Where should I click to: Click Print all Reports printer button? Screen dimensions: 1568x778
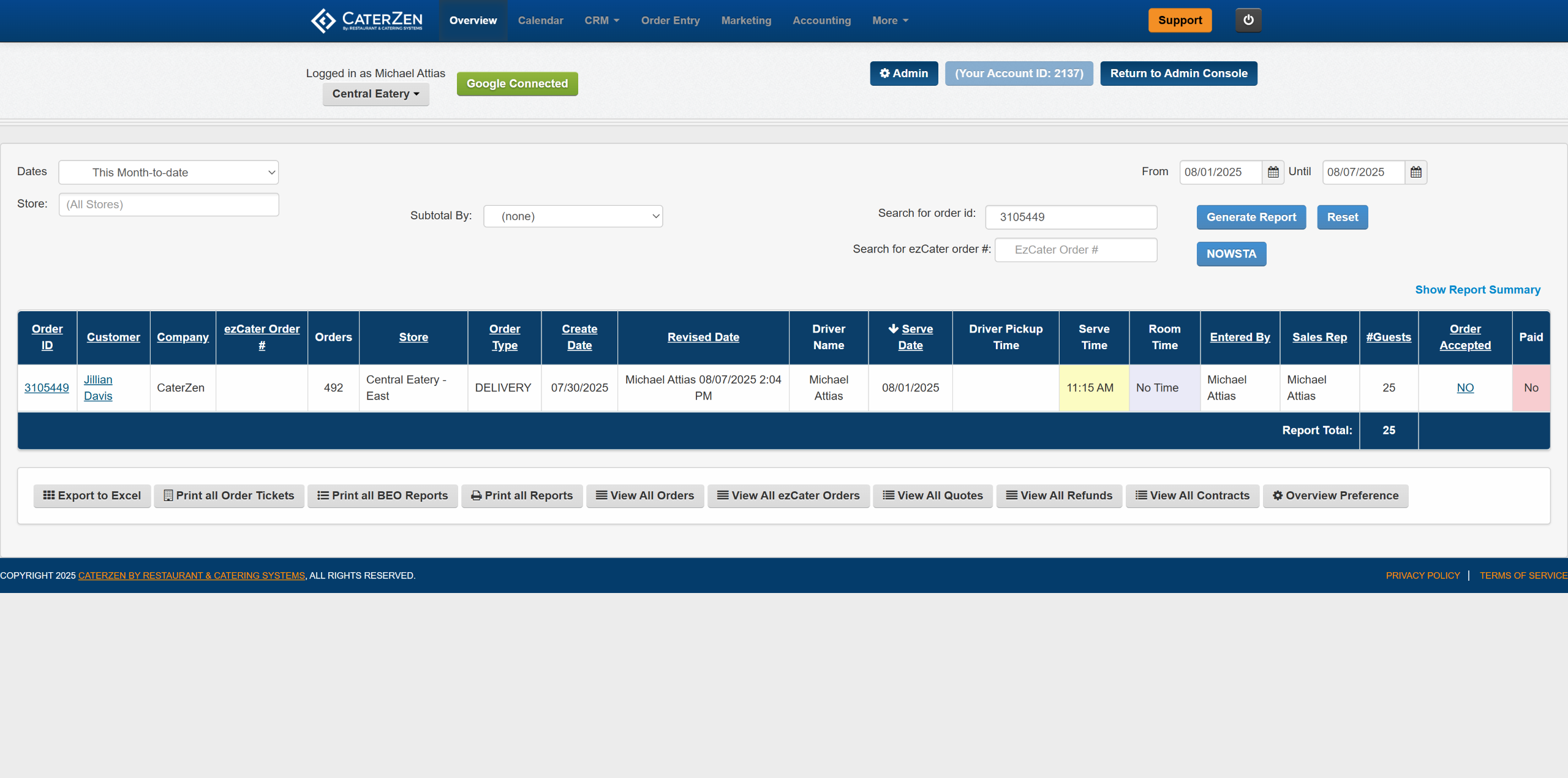click(x=522, y=496)
